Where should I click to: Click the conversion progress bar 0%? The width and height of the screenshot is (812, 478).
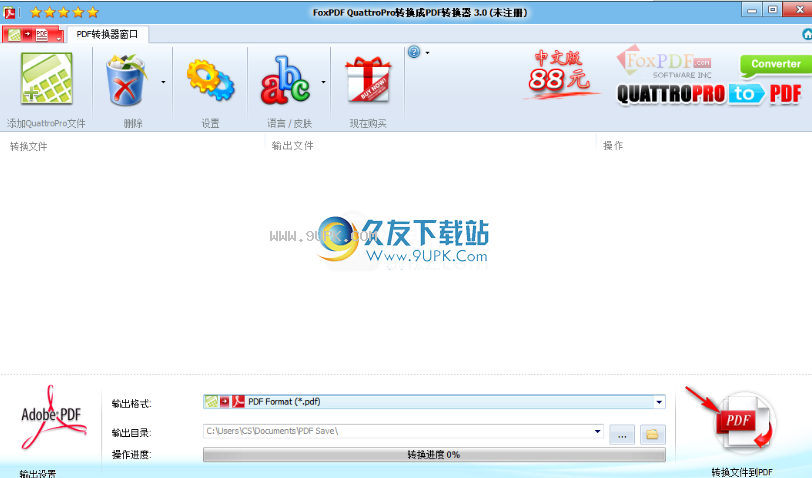(434, 455)
